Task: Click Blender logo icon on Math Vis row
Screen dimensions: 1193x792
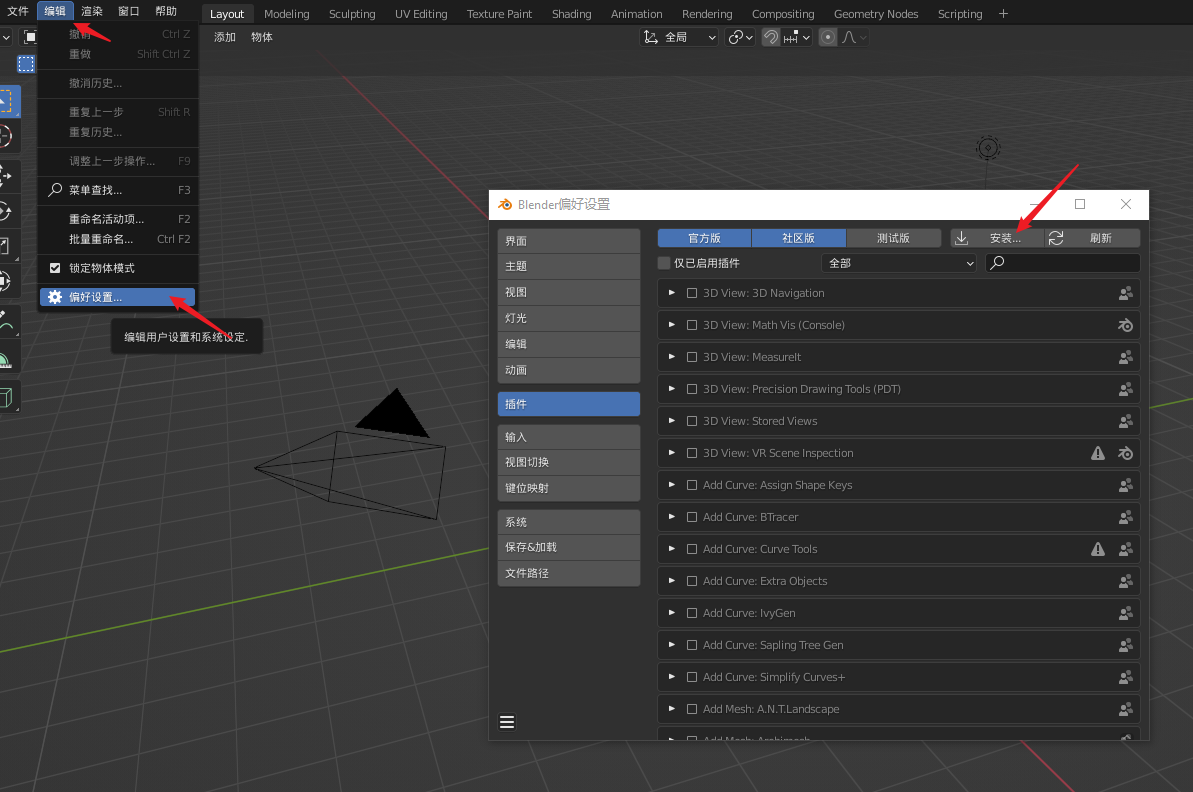Action: click(1125, 325)
